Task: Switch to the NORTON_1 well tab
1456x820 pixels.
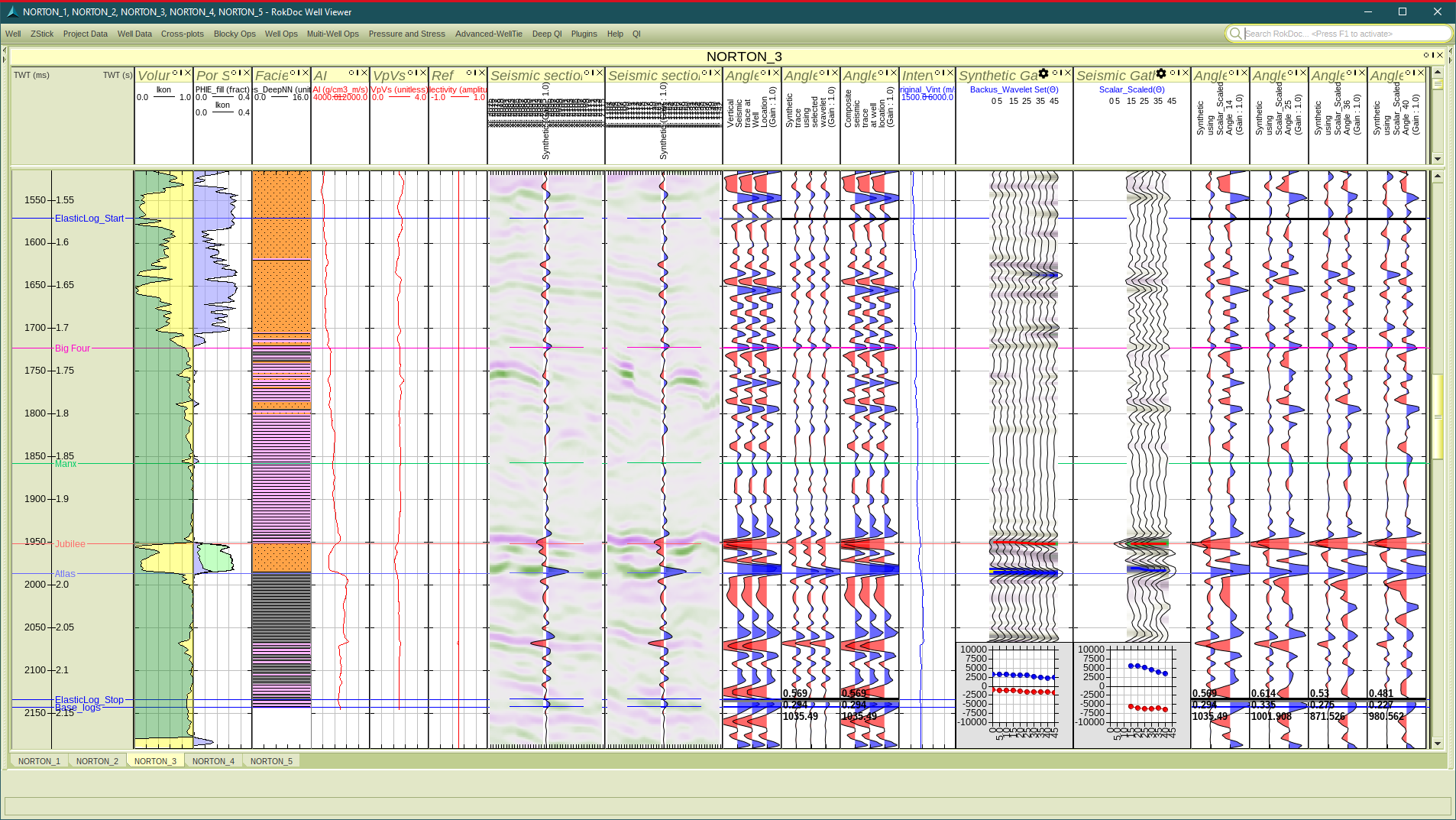Action: tap(39, 760)
